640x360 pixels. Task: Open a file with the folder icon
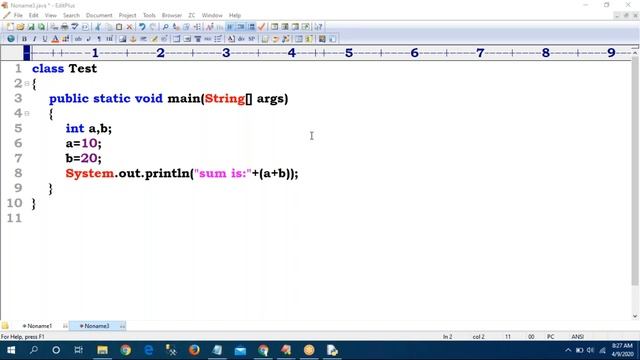coord(20,27)
